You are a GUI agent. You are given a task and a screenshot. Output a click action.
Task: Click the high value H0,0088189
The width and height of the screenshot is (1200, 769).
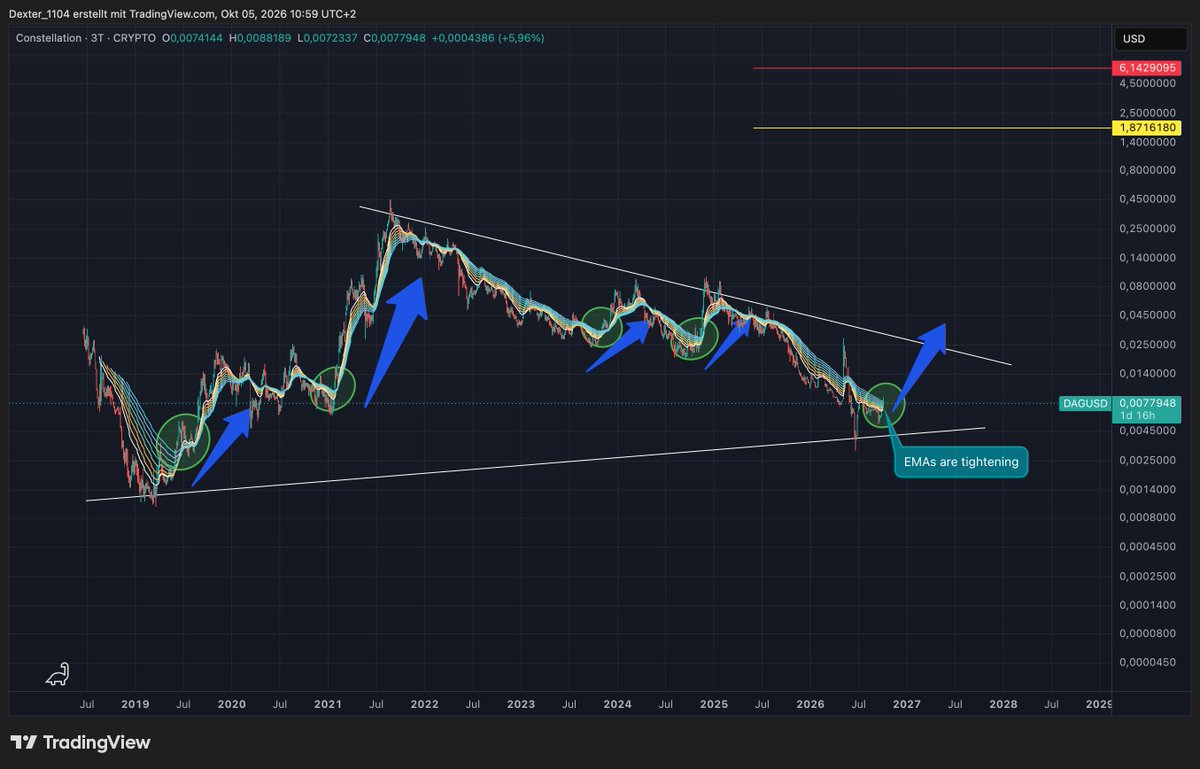pyautogui.click(x=260, y=39)
